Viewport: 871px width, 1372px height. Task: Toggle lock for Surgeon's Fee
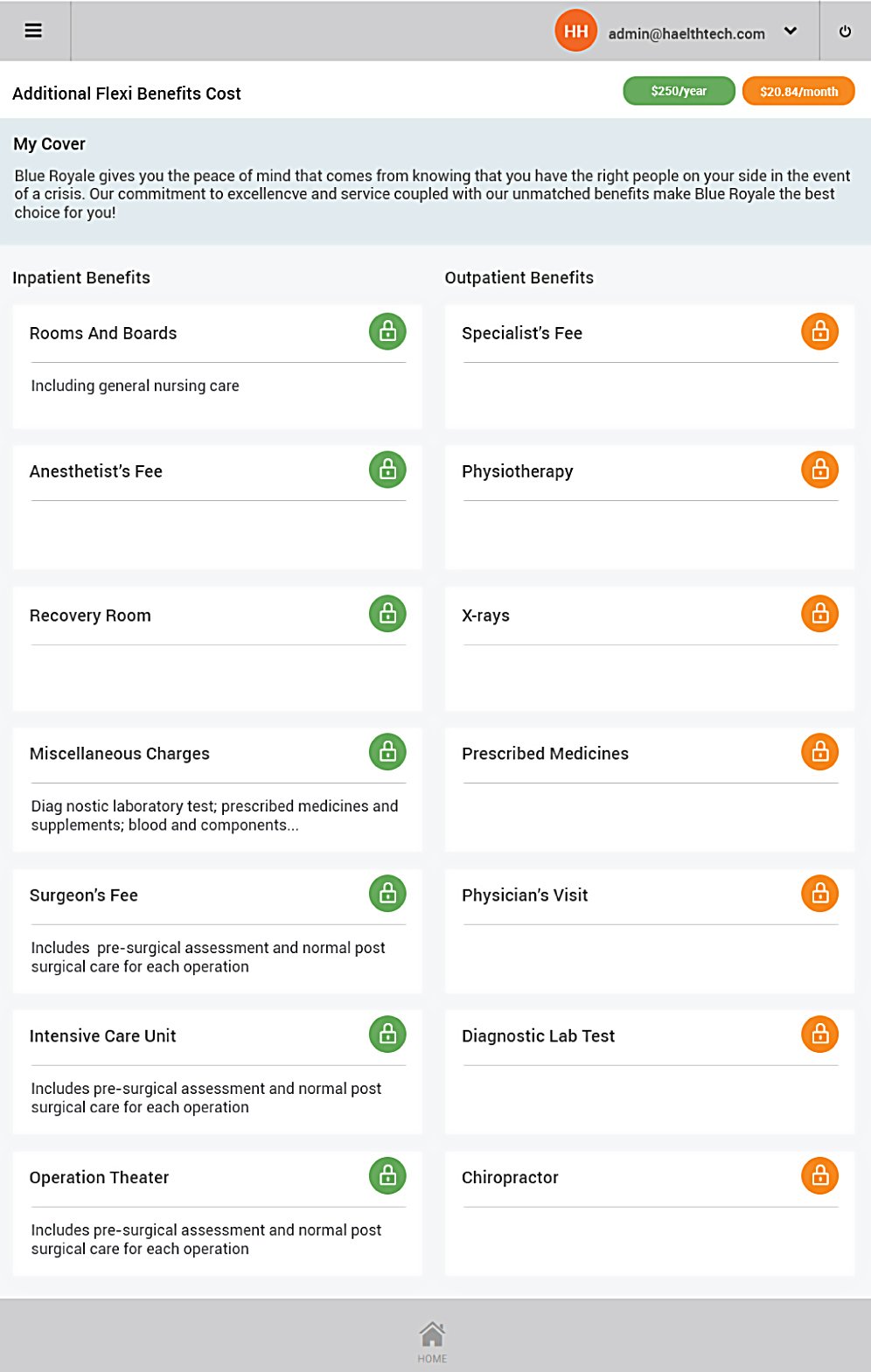tap(387, 894)
